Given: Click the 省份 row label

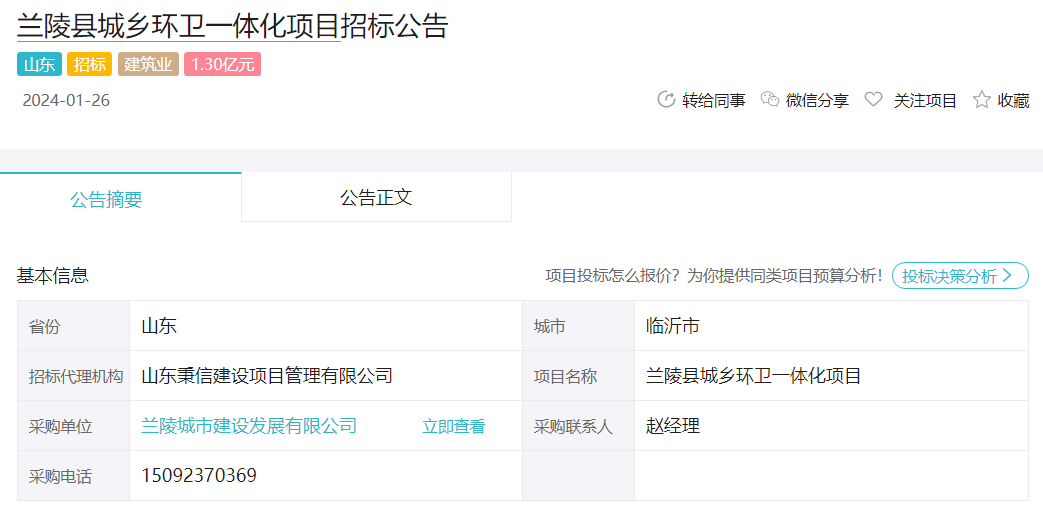Looking at the screenshot, I should click(x=44, y=327).
